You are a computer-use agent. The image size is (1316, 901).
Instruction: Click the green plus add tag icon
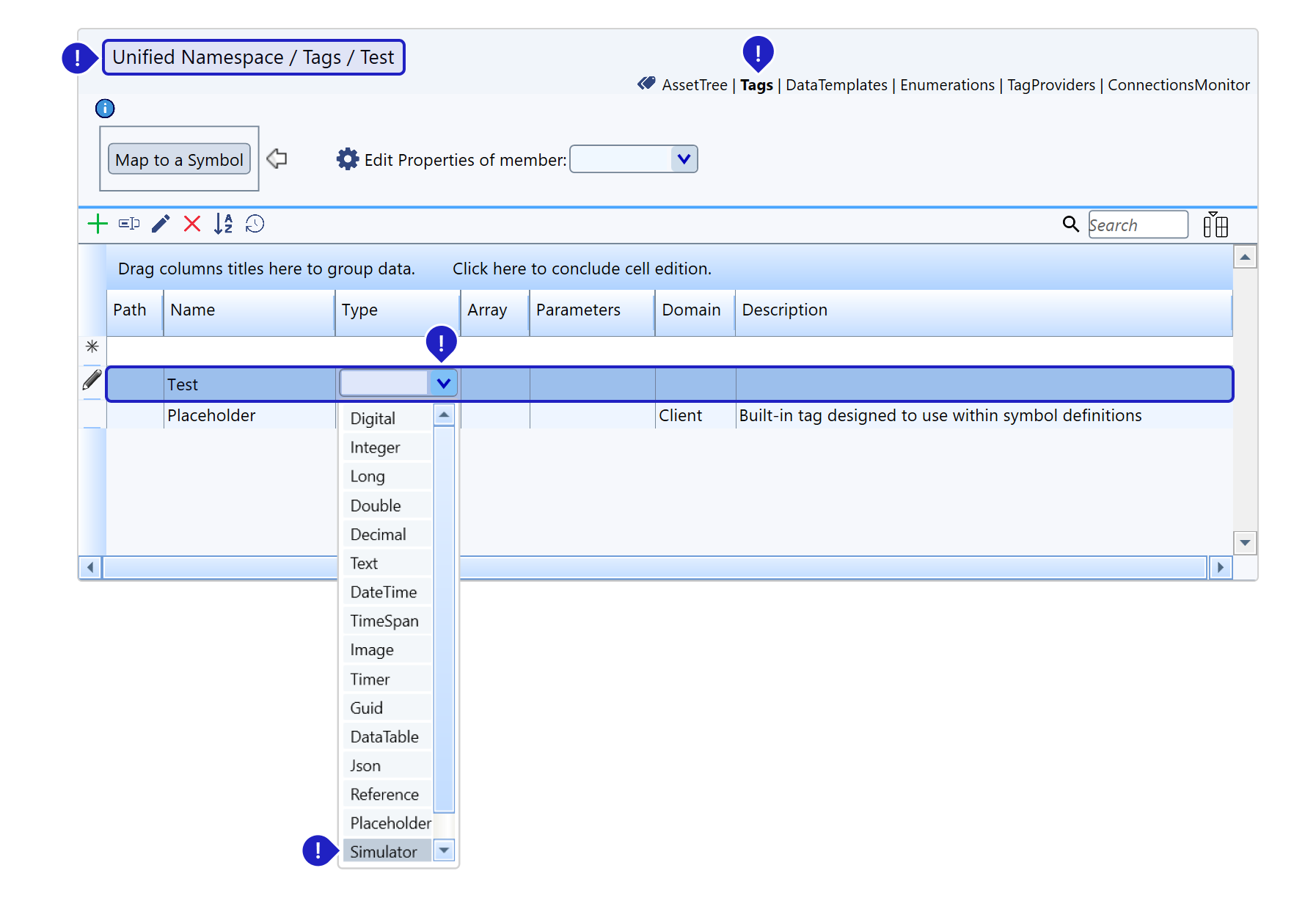coord(98,224)
